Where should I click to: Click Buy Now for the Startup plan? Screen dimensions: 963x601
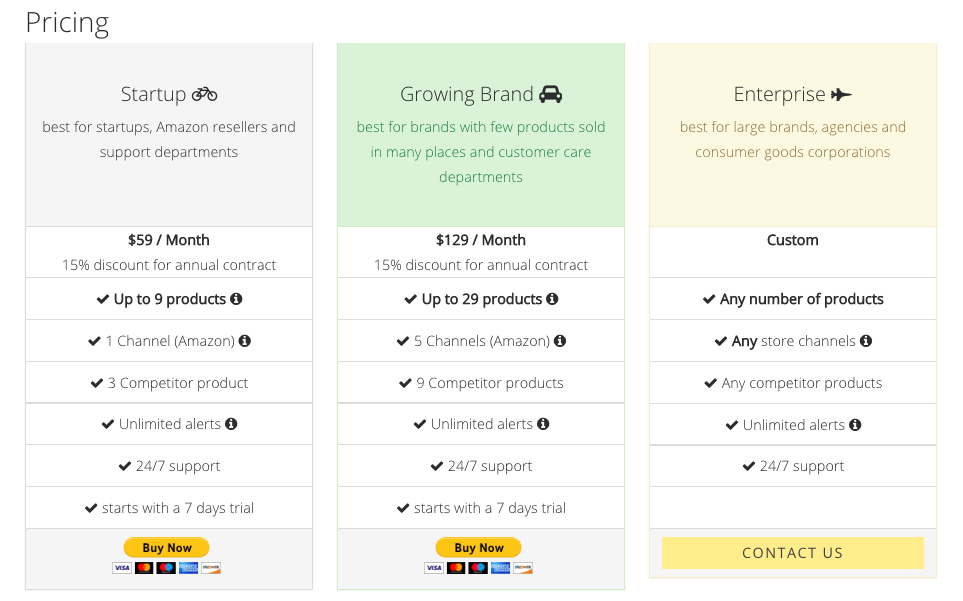166,547
